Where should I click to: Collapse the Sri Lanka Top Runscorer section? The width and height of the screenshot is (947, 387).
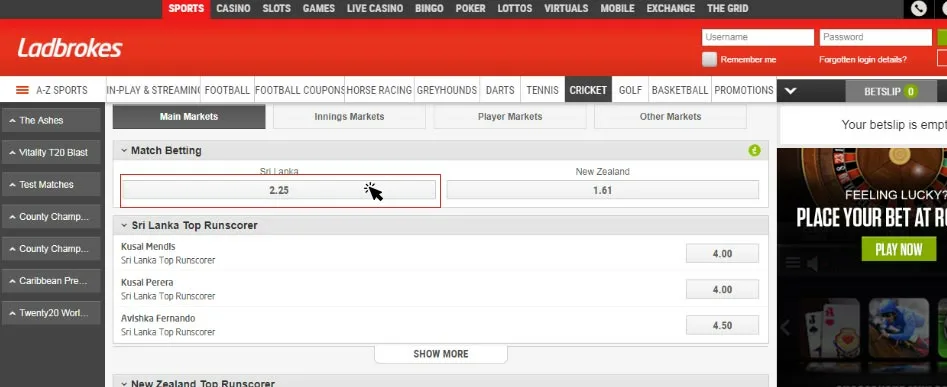(124, 225)
